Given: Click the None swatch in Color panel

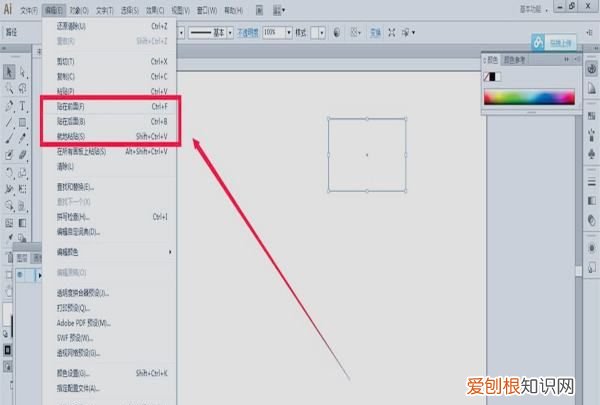Looking at the screenshot, I should [x=488, y=77].
